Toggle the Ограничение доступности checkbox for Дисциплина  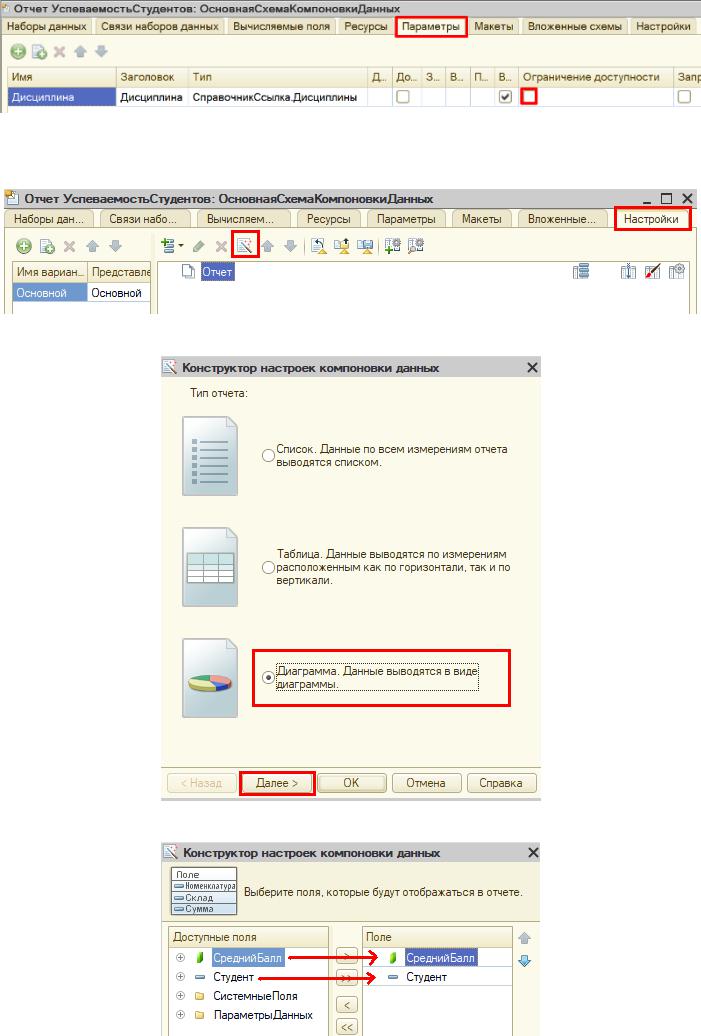(529, 97)
